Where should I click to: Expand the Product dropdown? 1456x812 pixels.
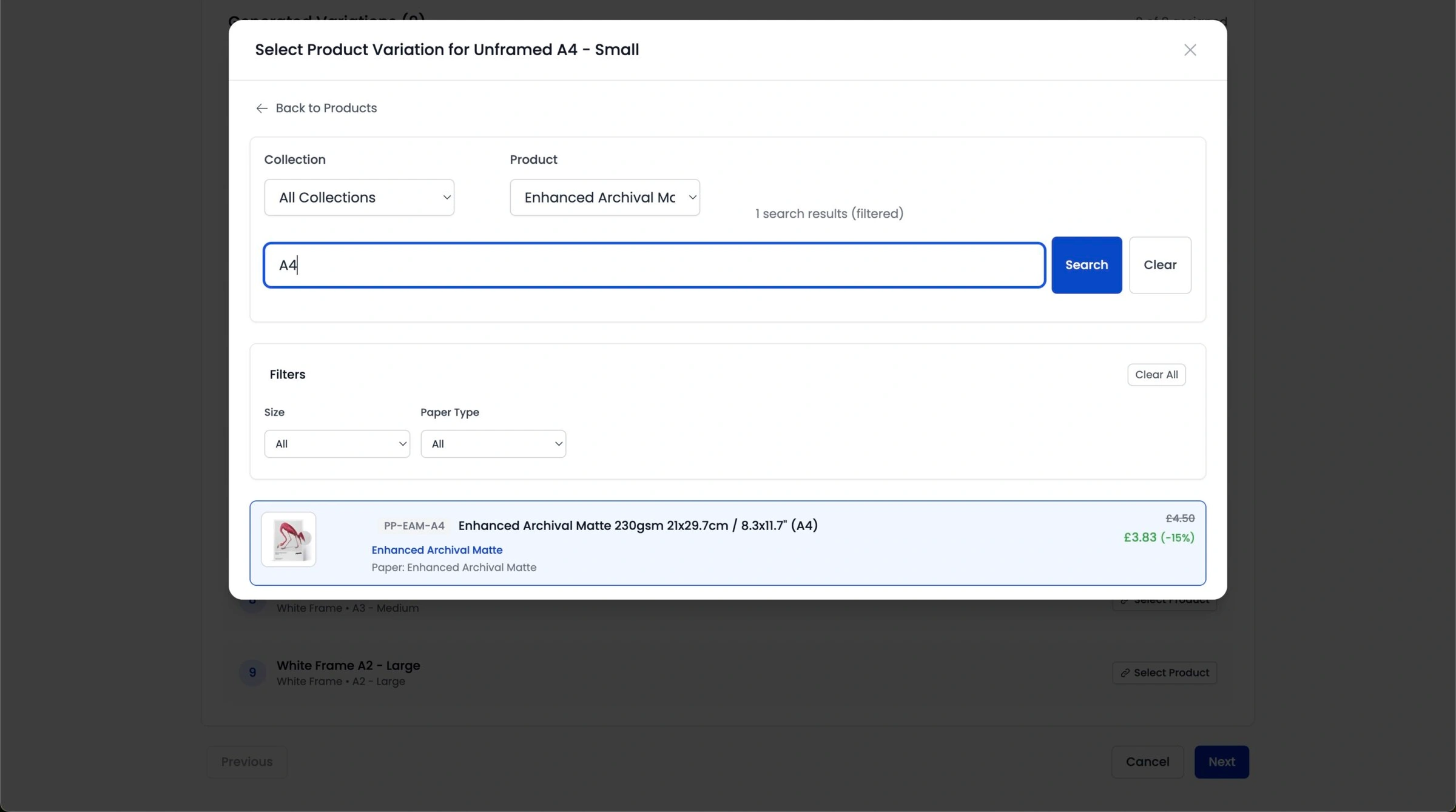click(x=604, y=197)
